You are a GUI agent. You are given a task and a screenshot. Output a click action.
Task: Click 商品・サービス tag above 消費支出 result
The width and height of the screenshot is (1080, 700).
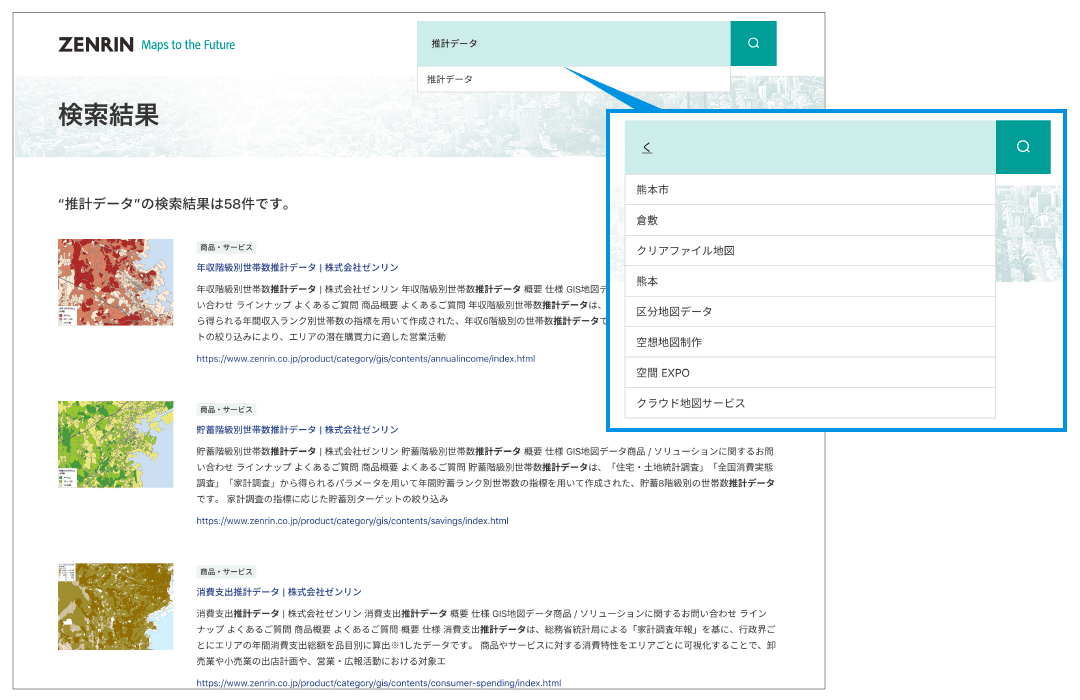tap(227, 572)
